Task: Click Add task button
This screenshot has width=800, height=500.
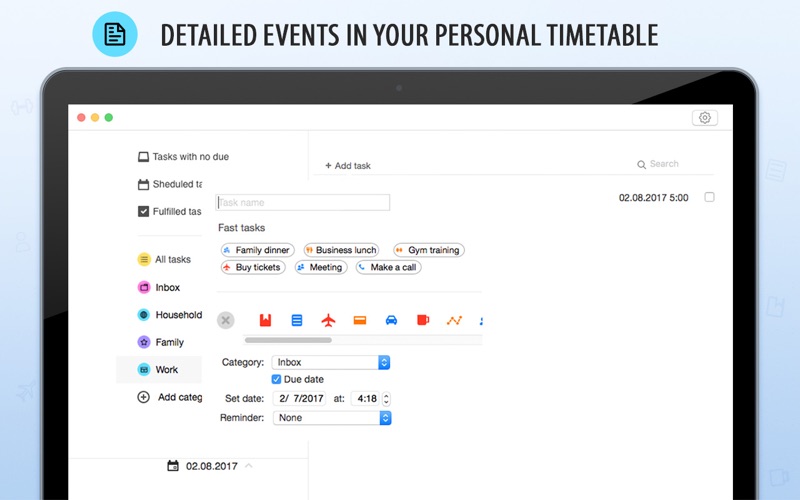Action: 348,166
